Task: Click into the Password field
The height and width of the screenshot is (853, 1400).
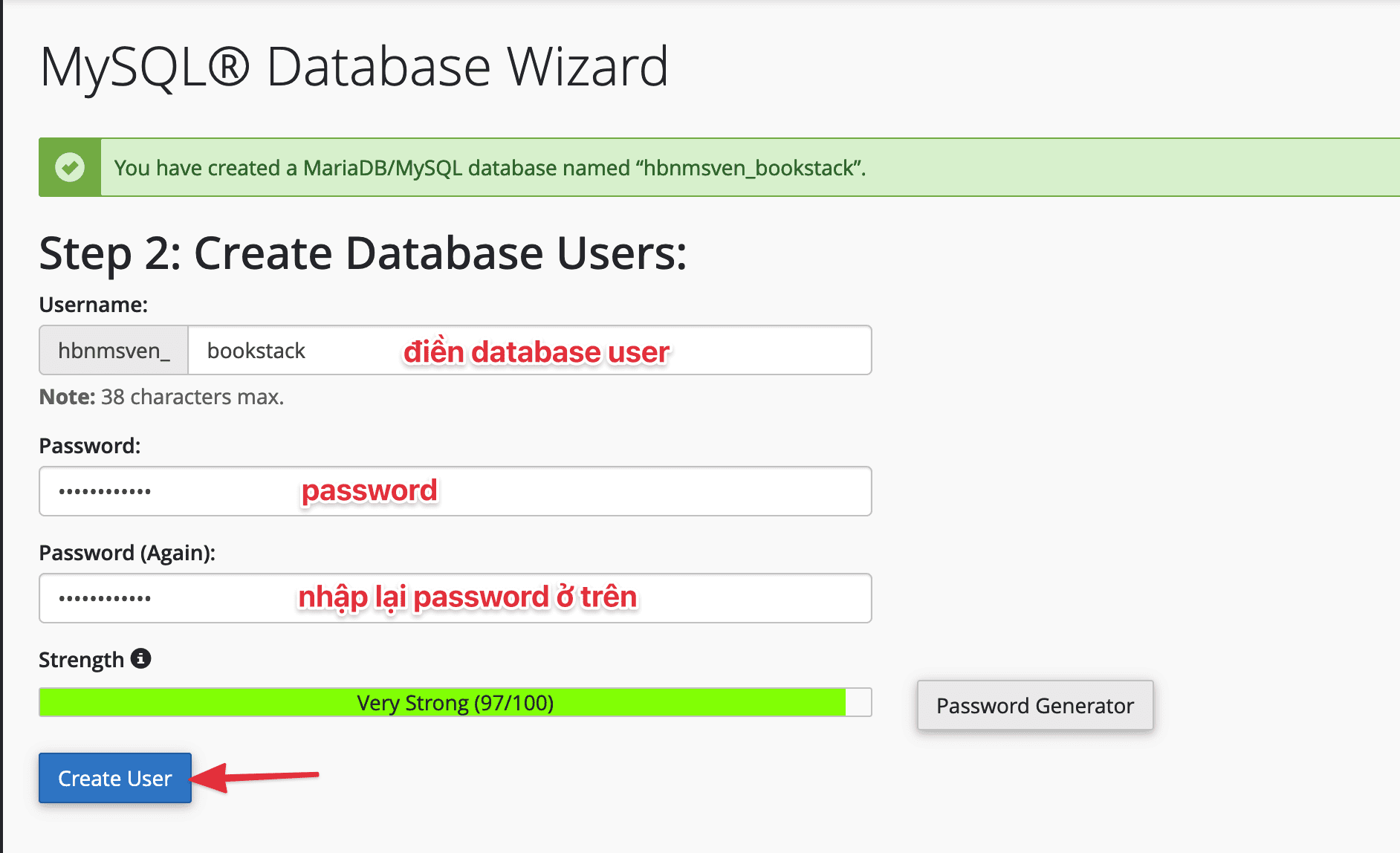Action: pyautogui.click(x=455, y=491)
